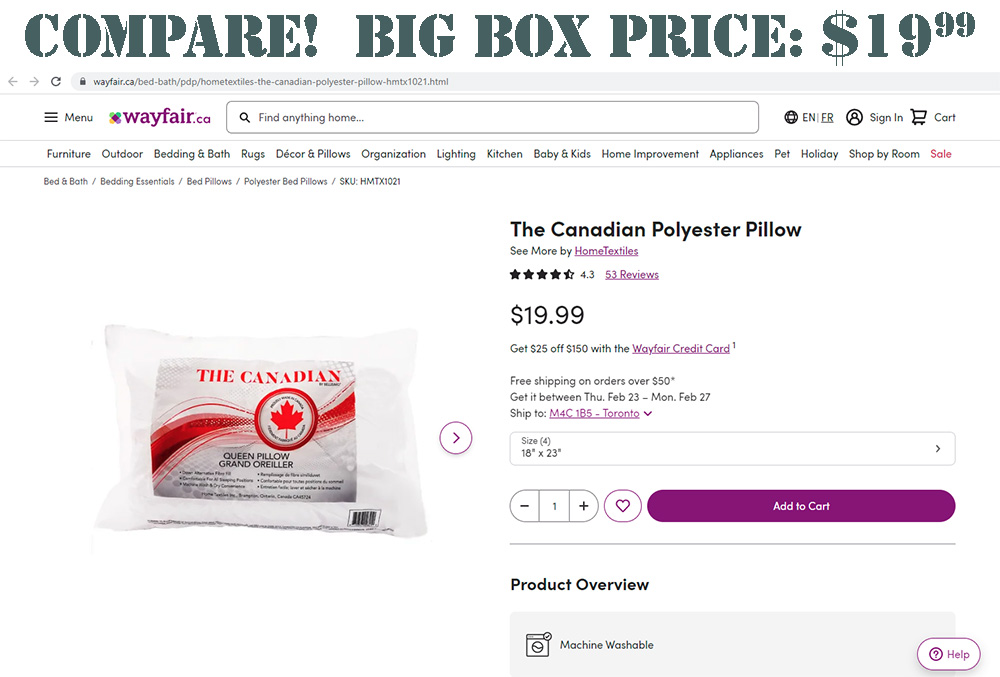Click the quantity input field

coord(554,506)
